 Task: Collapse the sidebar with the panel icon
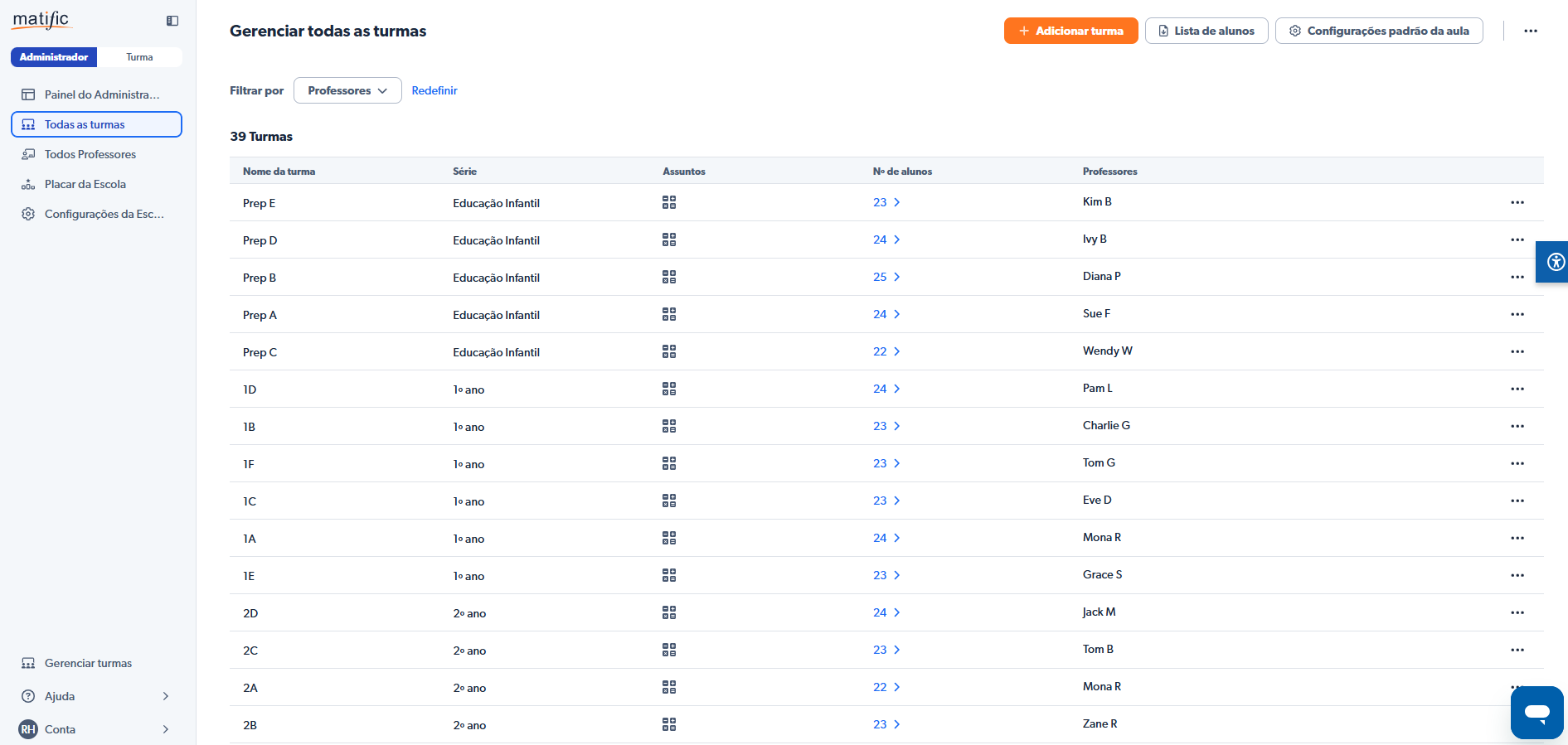click(172, 21)
